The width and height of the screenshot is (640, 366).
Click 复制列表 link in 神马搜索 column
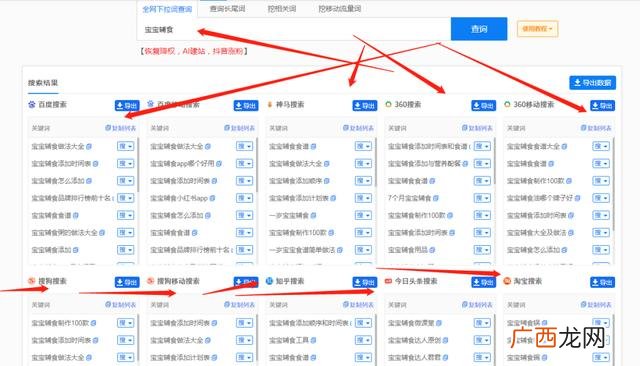point(358,128)
